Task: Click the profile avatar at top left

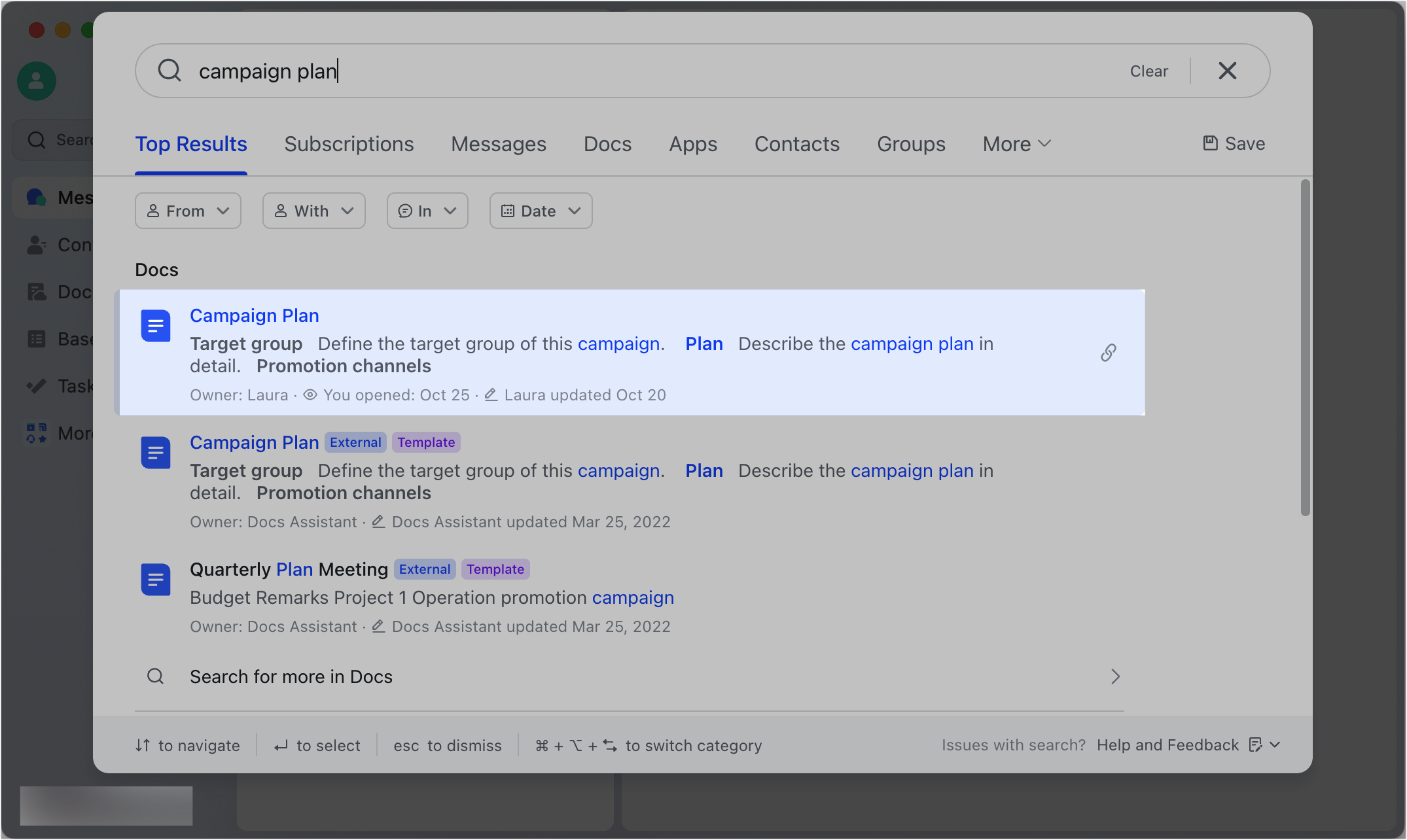Action: (36, 80)
